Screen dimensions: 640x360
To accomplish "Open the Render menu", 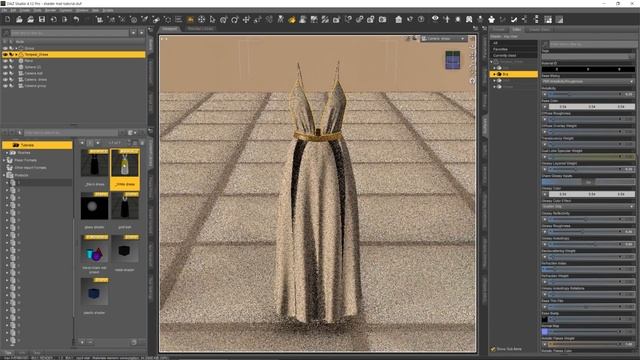I will tap(50, 10).
